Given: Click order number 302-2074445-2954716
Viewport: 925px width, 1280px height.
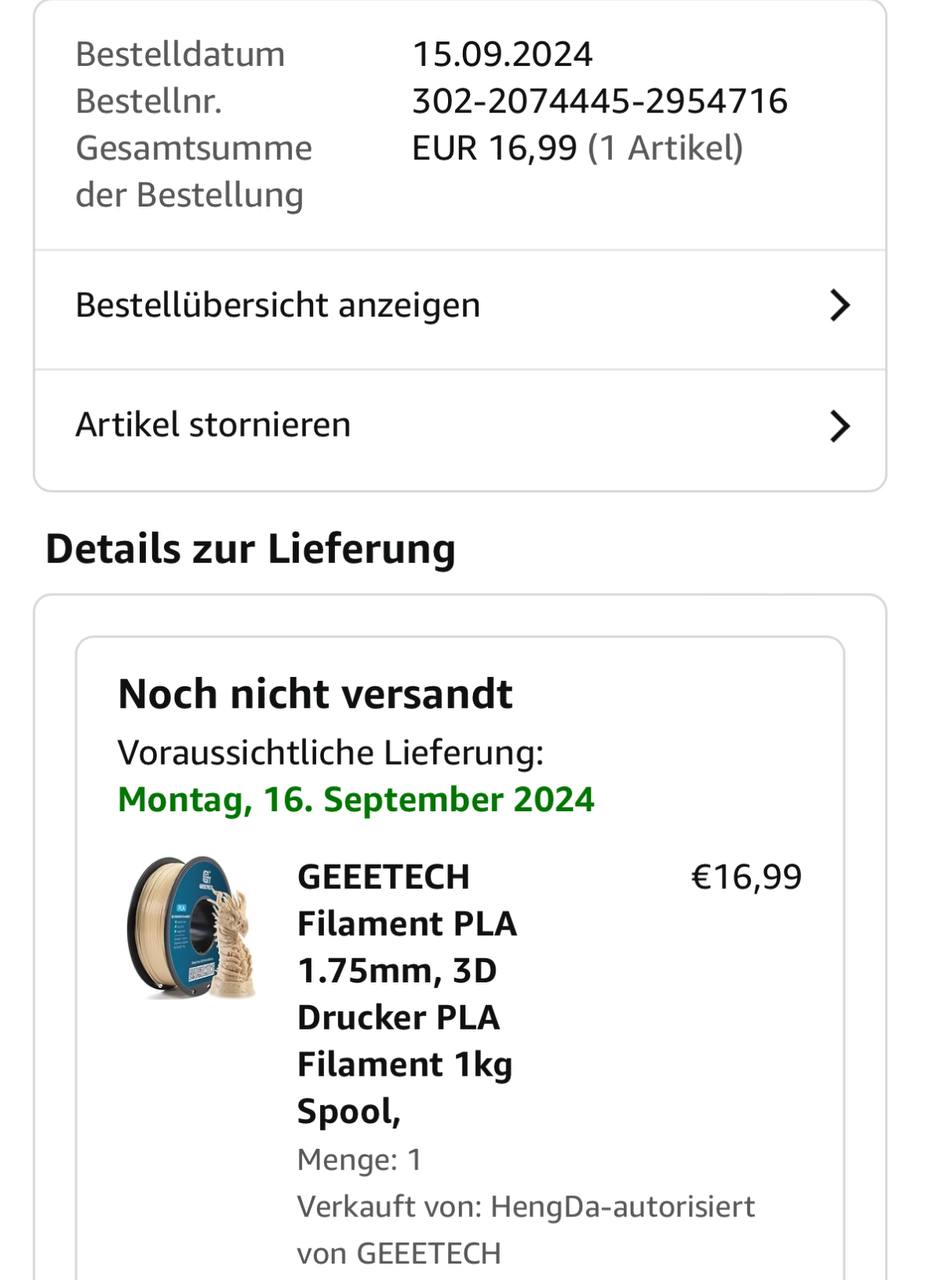Looking at the screenshot, I should coord(600,101).
